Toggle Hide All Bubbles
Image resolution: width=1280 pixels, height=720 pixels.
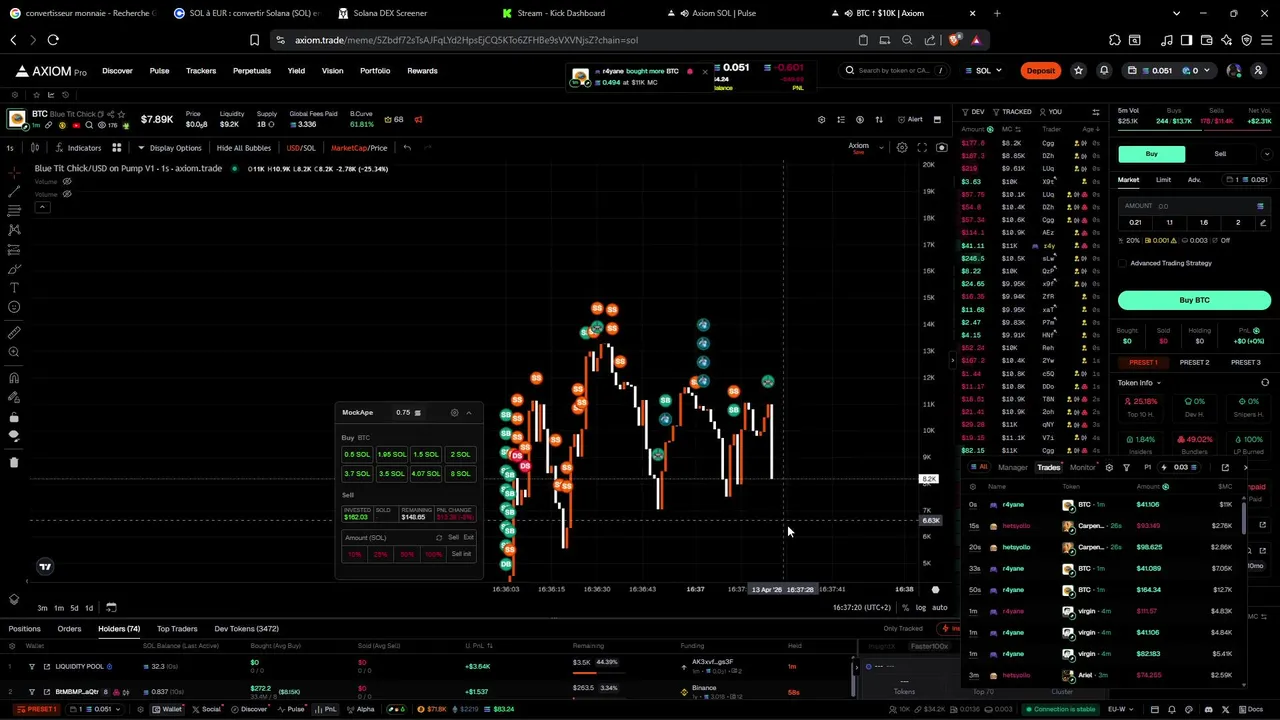tap(243, 148)
